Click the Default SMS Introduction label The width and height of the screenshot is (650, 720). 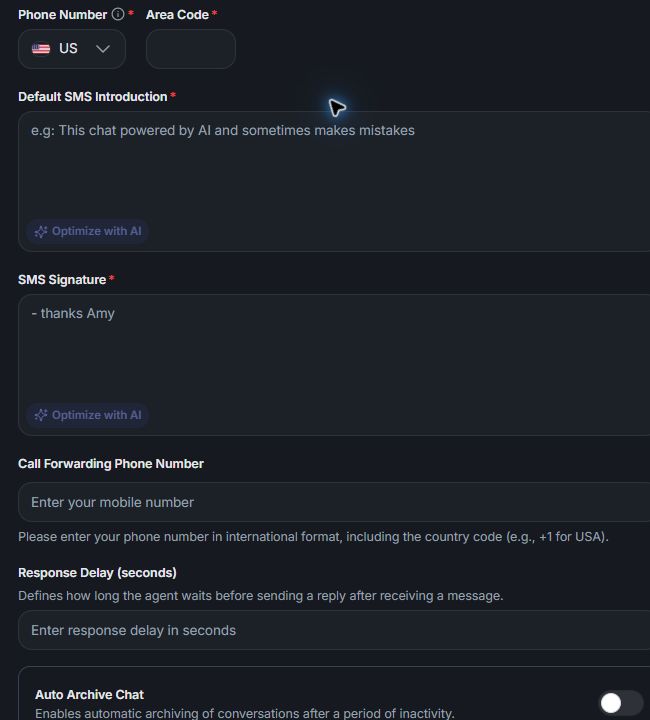click(x=93, y=97)
